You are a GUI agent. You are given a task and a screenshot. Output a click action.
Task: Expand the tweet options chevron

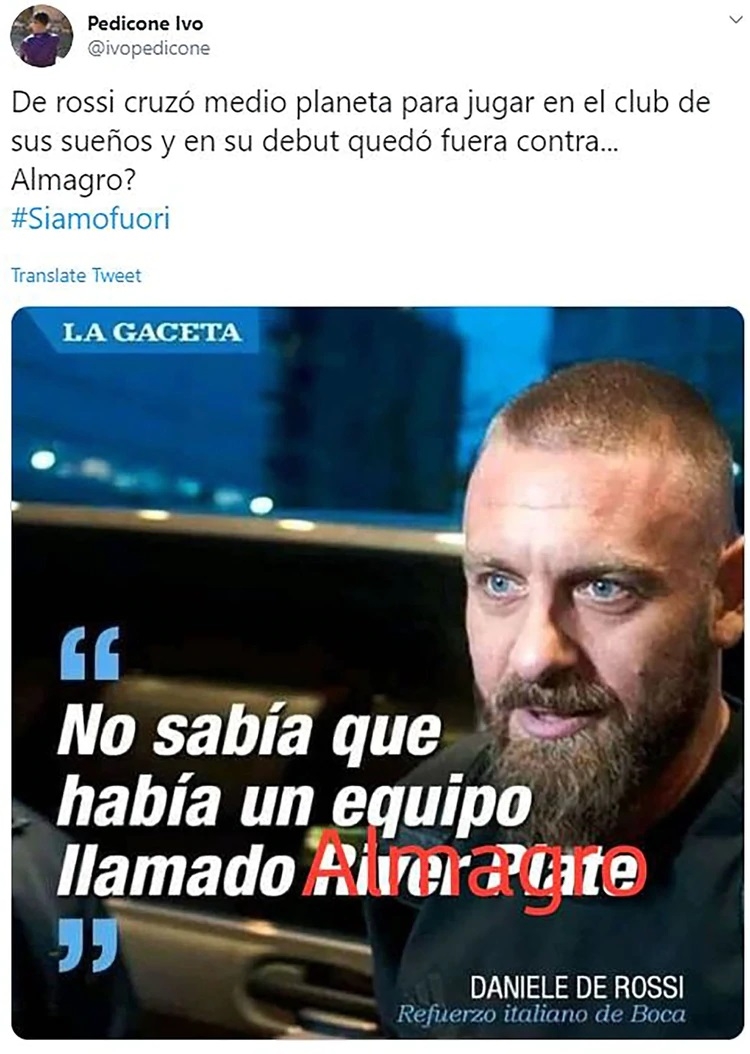(735, 21)
